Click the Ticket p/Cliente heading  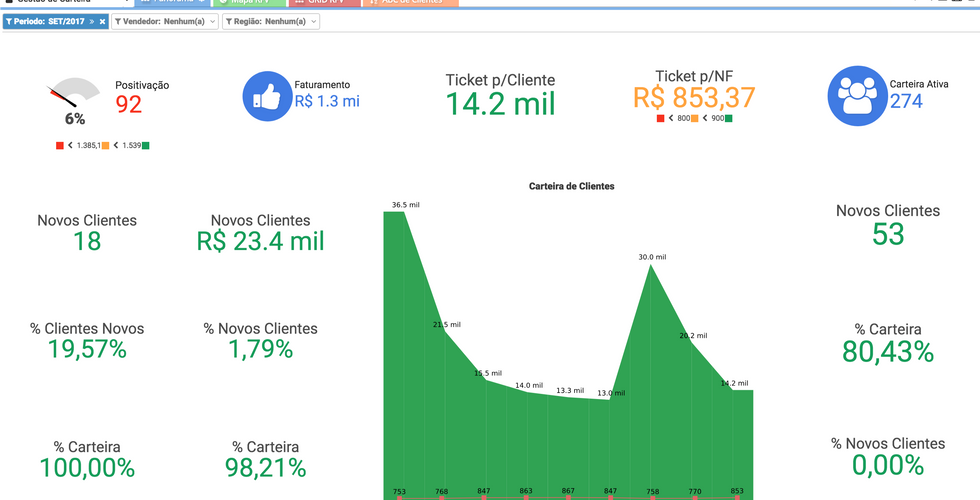coord(500,80)
